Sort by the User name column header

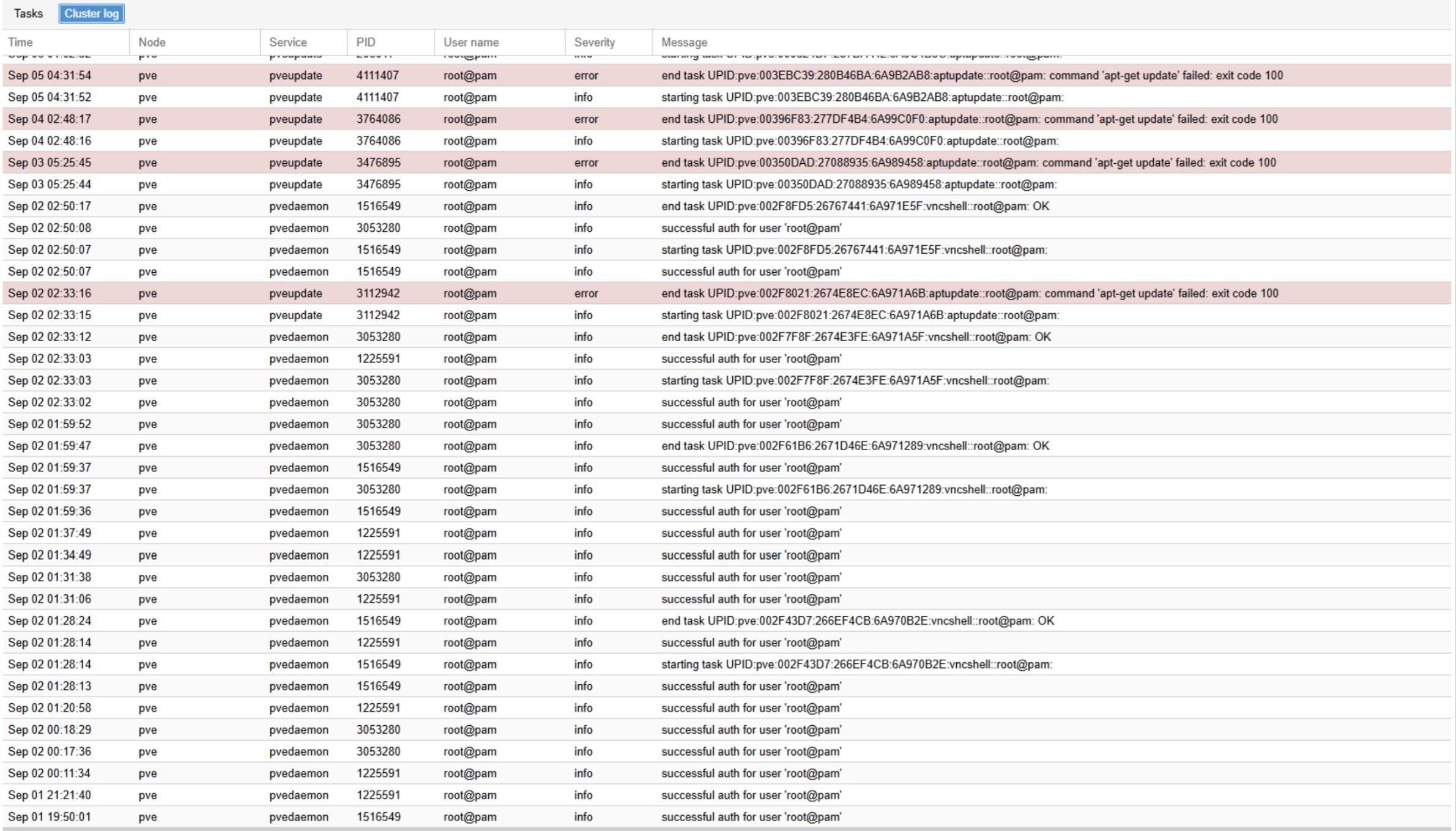(x=500, y=42)
